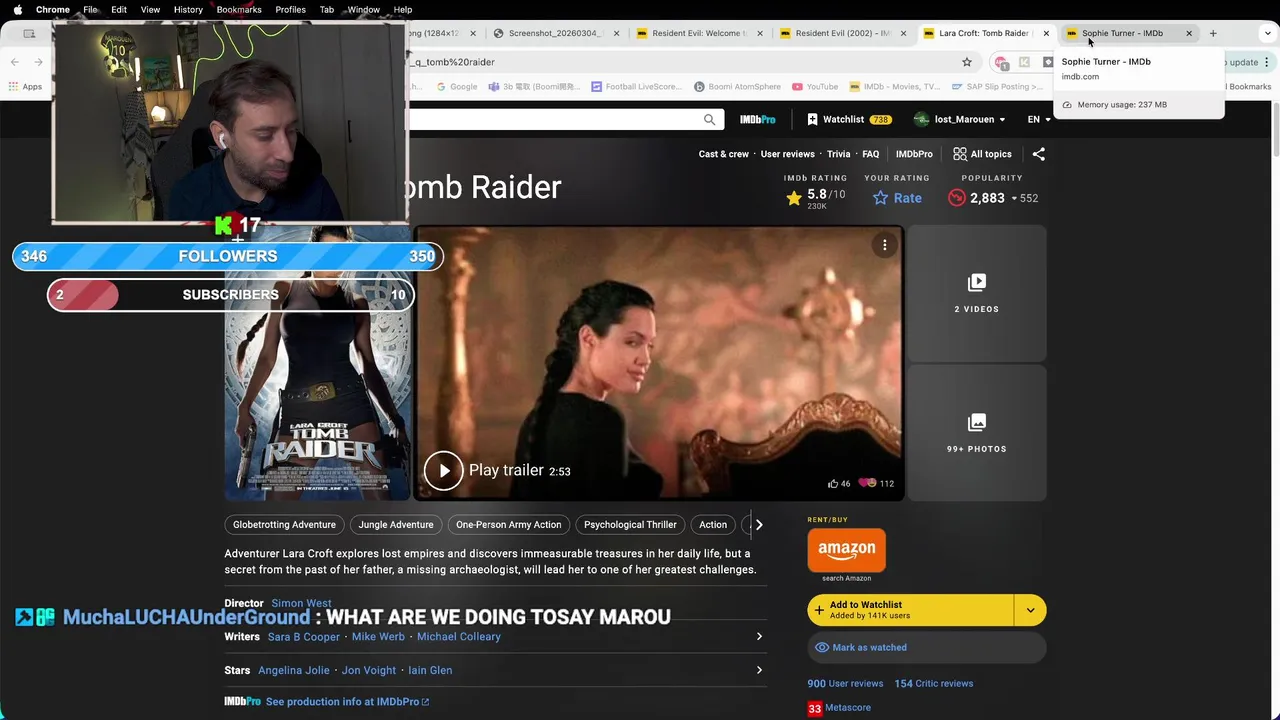Screen dimensions: 1280x720
Task: Open the Tomb Raider poster image
Action: (317, 364)
